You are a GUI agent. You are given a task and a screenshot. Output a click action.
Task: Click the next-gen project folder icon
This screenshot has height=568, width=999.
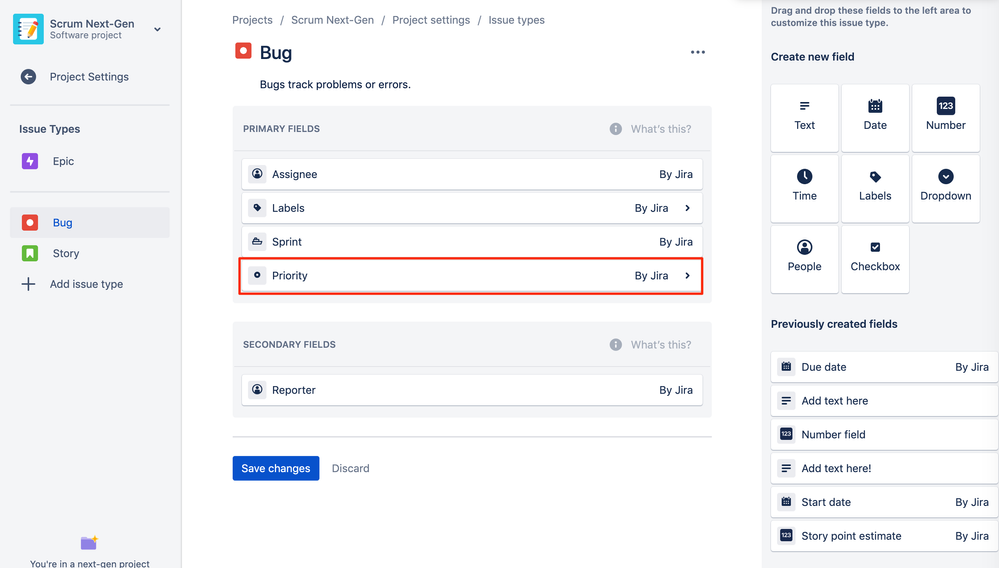click(89, 543)
